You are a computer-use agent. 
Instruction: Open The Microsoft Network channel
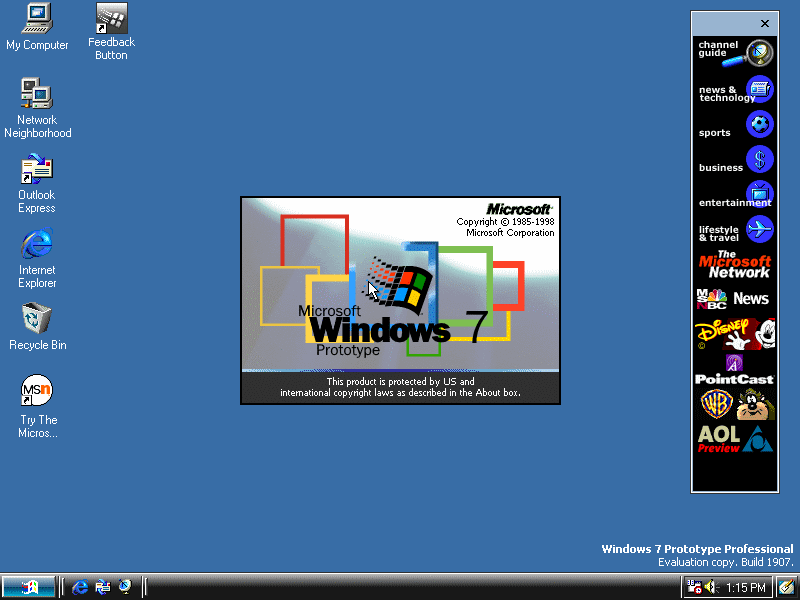735,265
